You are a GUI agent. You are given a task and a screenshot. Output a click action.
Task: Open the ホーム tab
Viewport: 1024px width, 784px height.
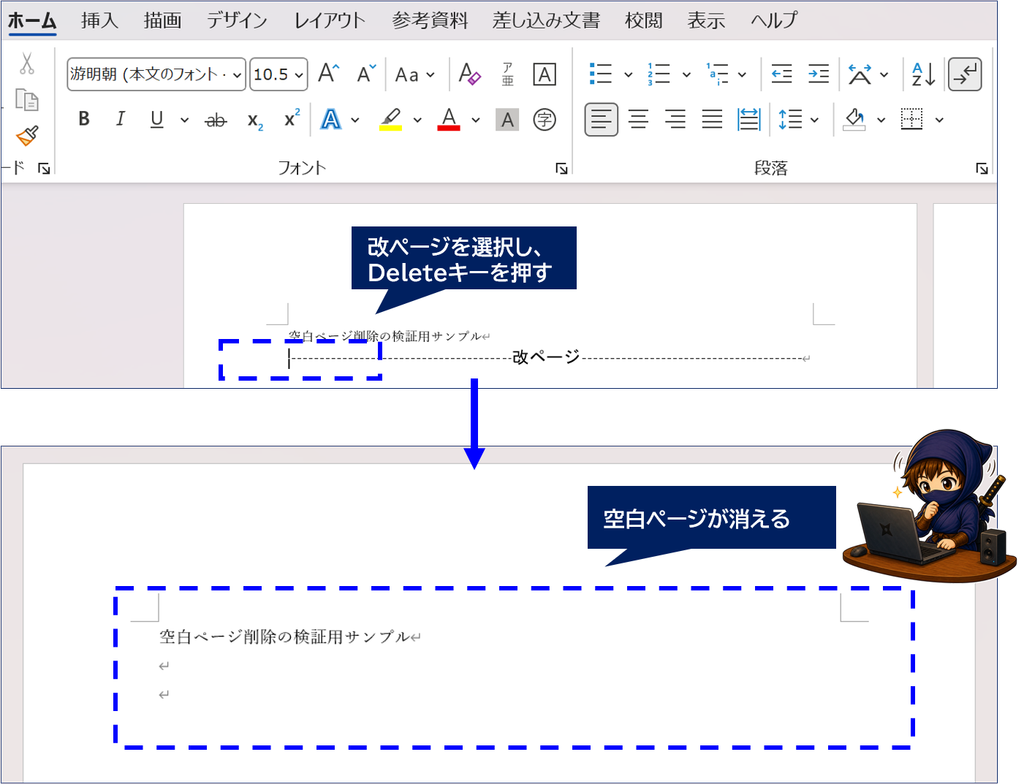[x=32, y=20]
